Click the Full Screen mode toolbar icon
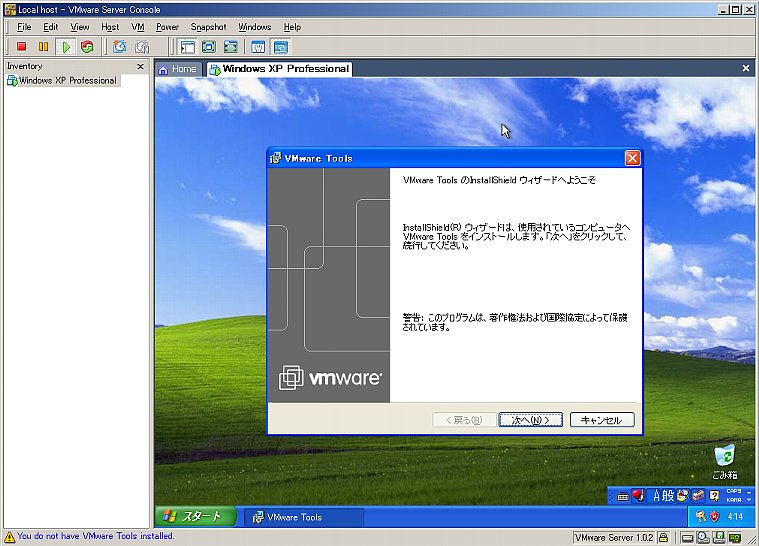This screenshot has height=546, width=759. (x=209, y=47)
